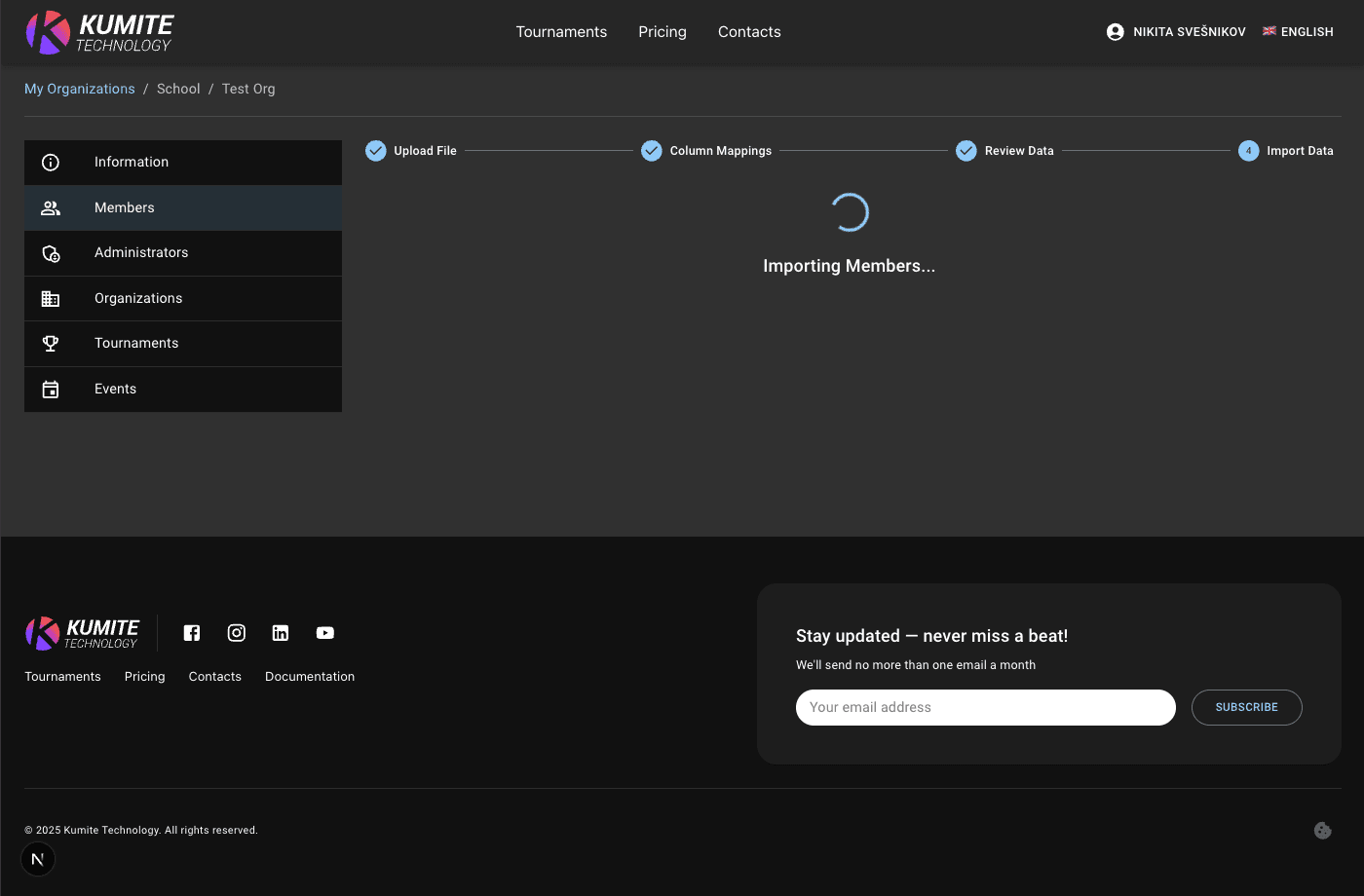Open the YouTube channel icon

[324, 632]
